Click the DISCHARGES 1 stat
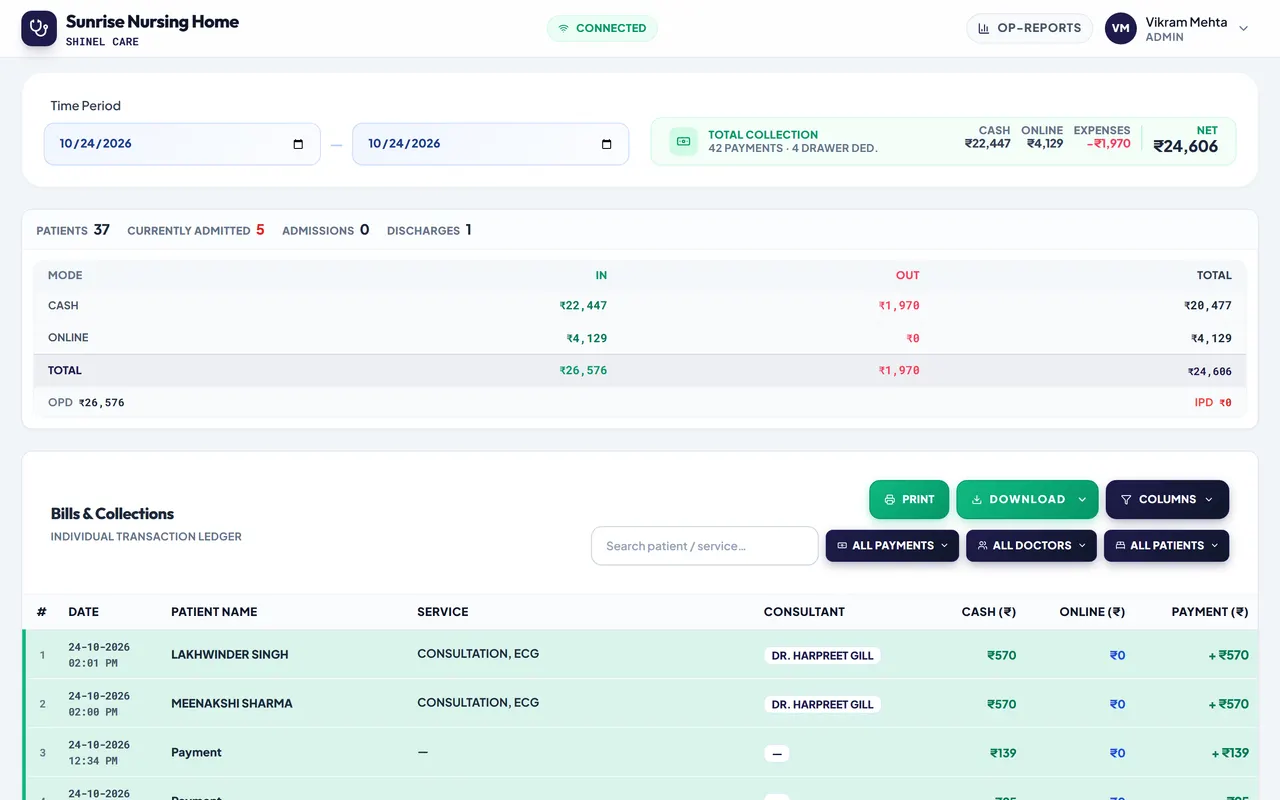Image resolution: width=1280 pixels, height=800 pixels. [429, 230]
